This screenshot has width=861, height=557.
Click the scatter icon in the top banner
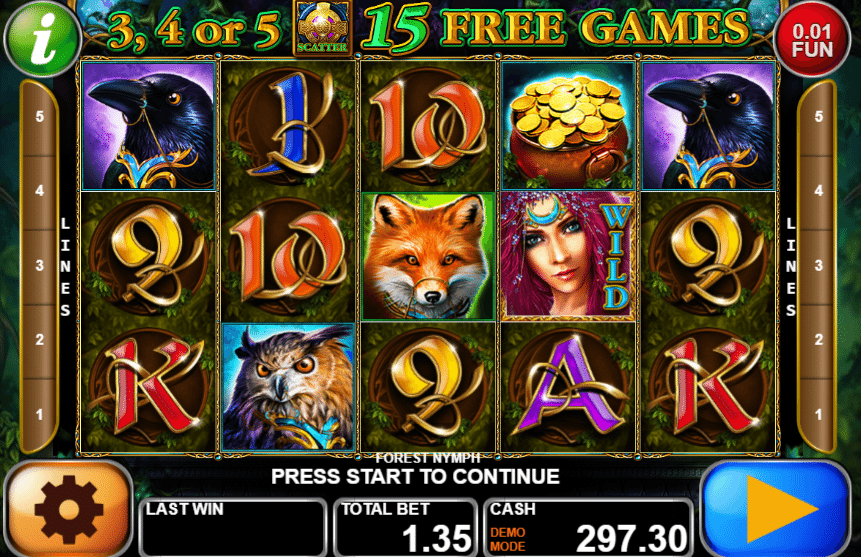coord(322,28)
